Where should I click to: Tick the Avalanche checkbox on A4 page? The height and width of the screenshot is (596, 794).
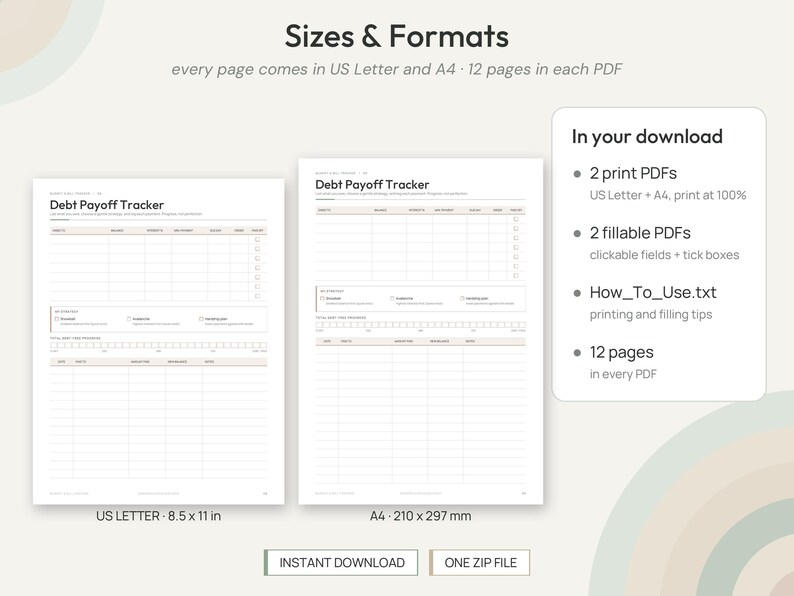pos(392,298)
